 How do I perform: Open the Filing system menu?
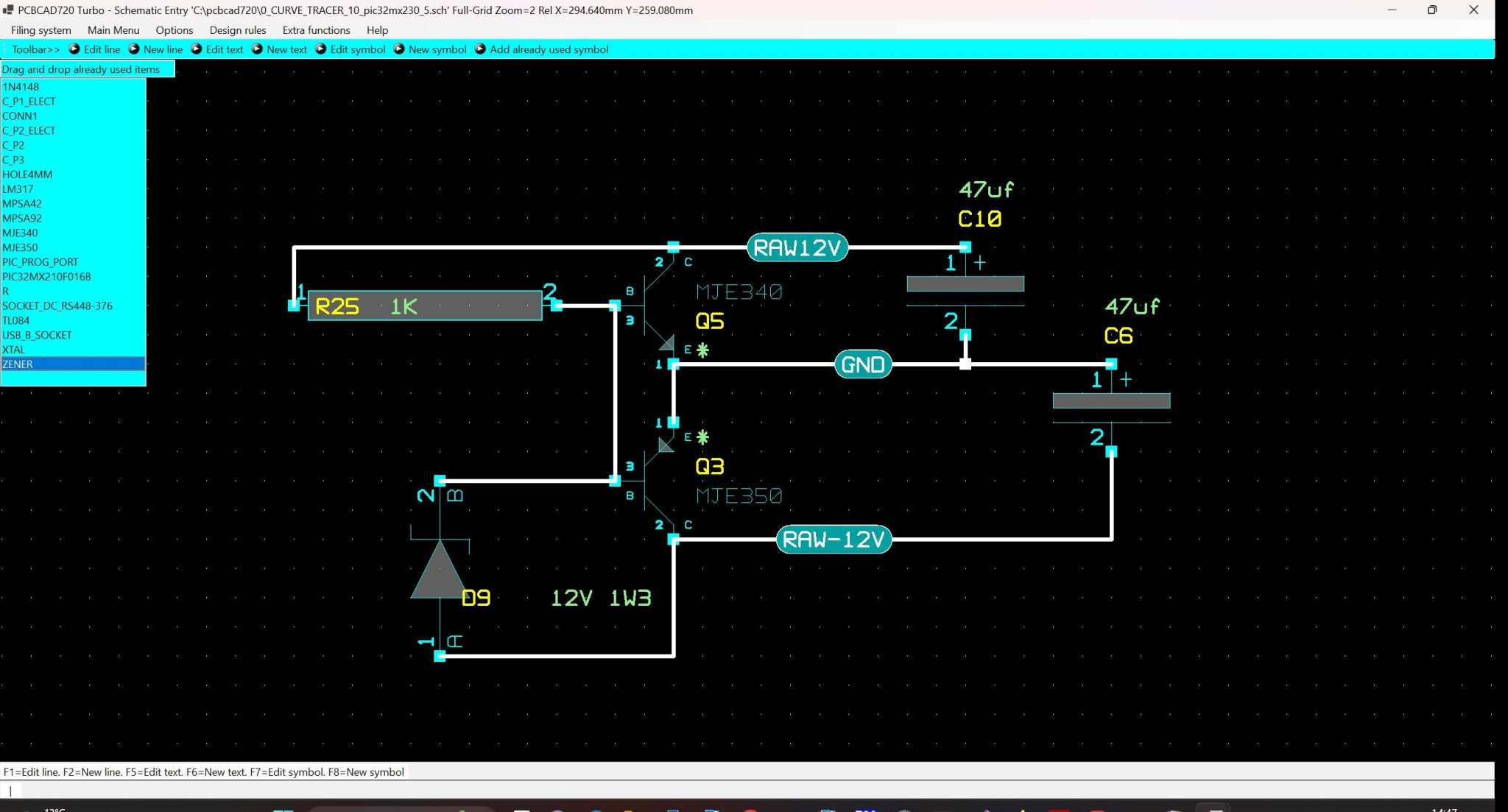point(41,30)
